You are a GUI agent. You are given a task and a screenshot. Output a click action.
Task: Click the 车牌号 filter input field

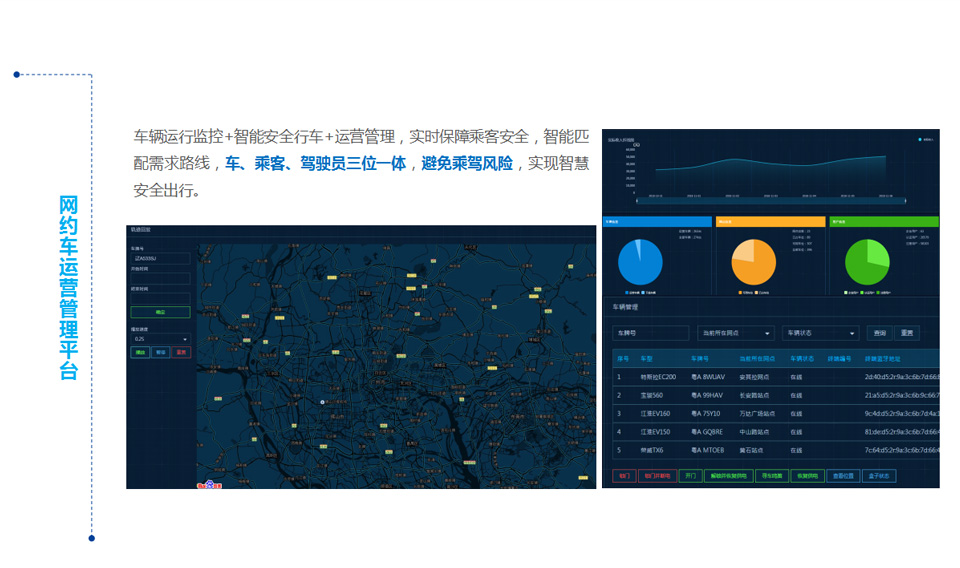[650, 333]
